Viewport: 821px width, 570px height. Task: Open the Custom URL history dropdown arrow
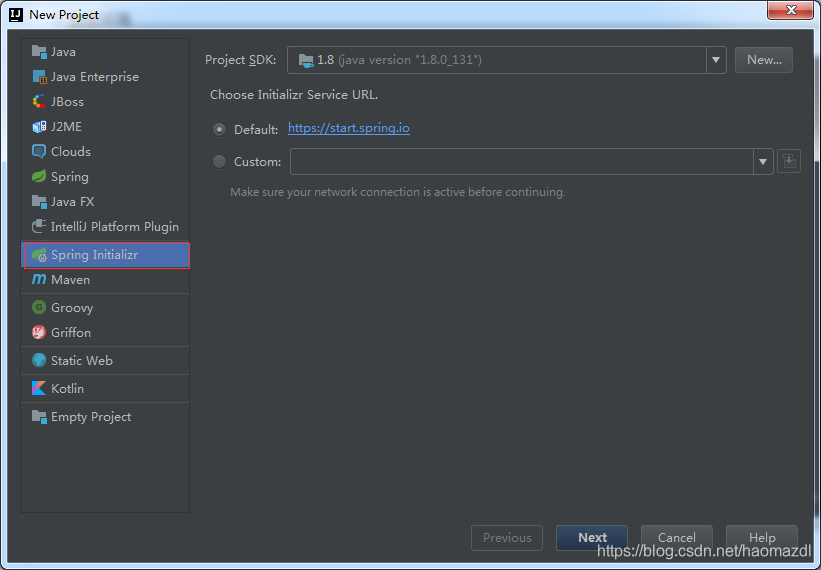pos(763,162)
